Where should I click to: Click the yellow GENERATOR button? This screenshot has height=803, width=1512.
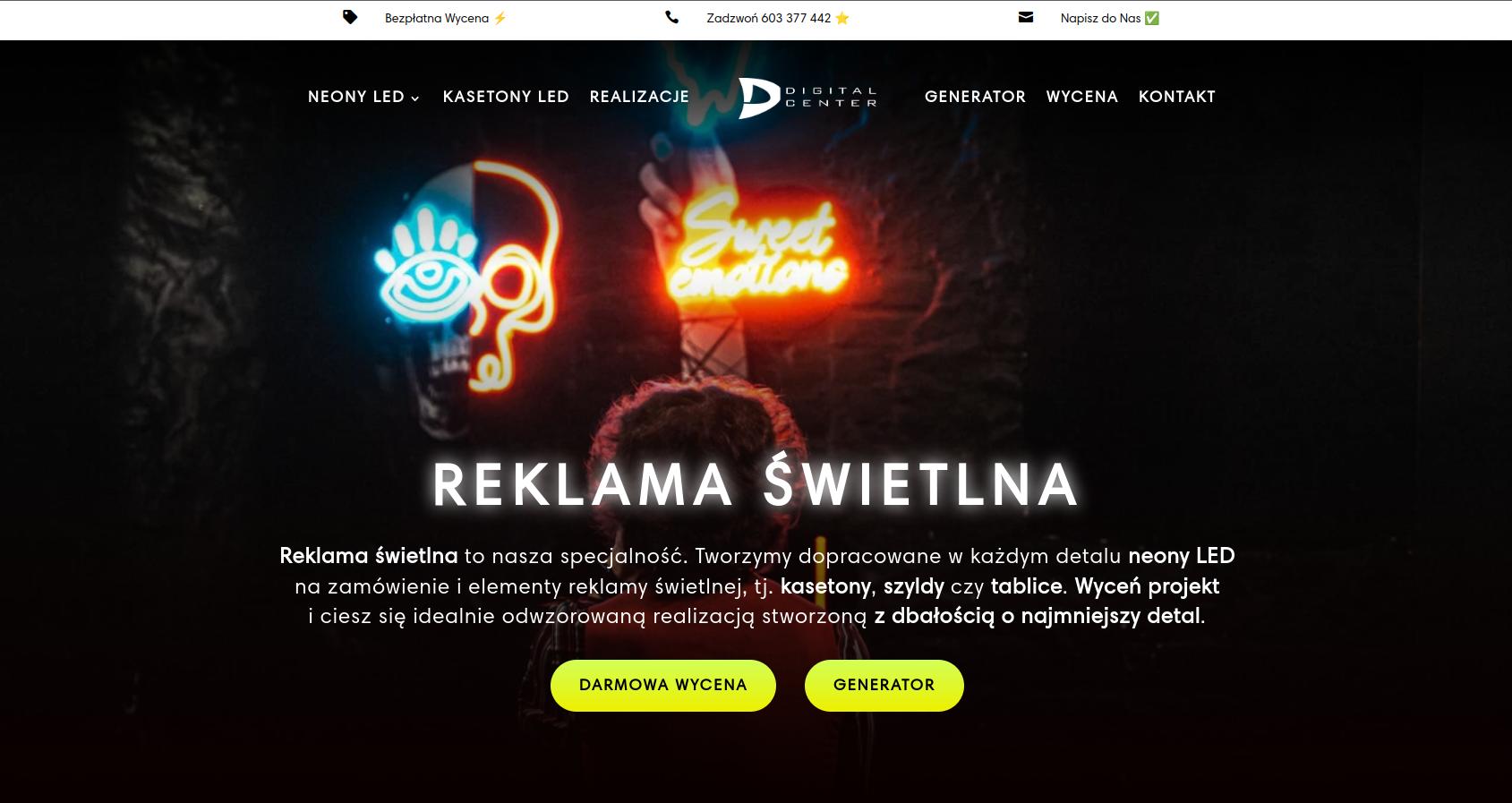[884, 686]
